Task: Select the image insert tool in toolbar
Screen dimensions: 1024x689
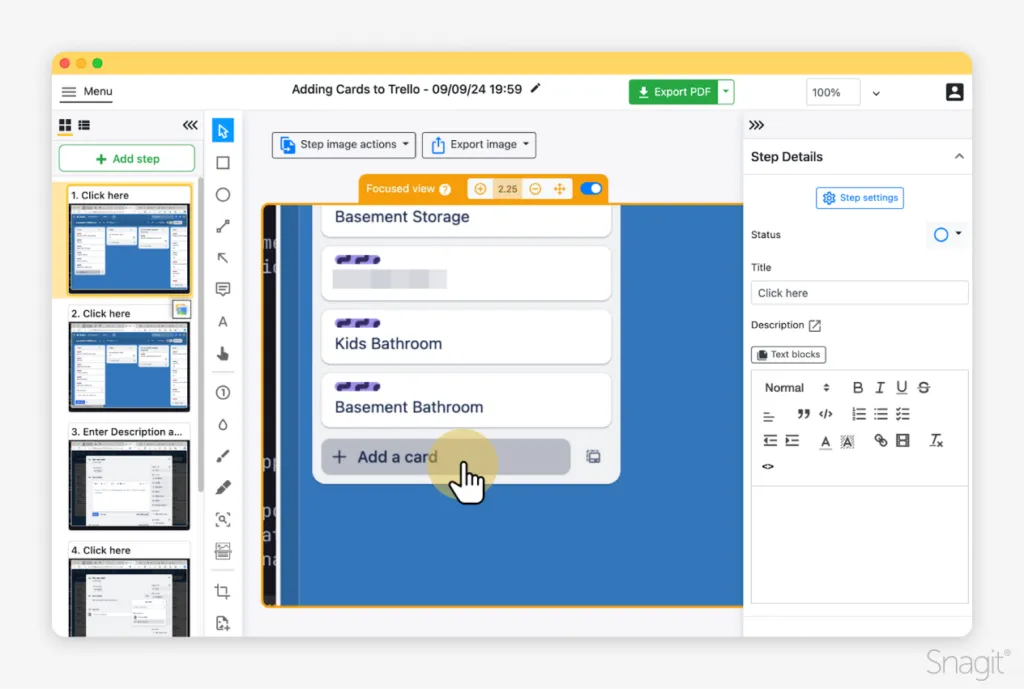Action: (x=223, y=551)
